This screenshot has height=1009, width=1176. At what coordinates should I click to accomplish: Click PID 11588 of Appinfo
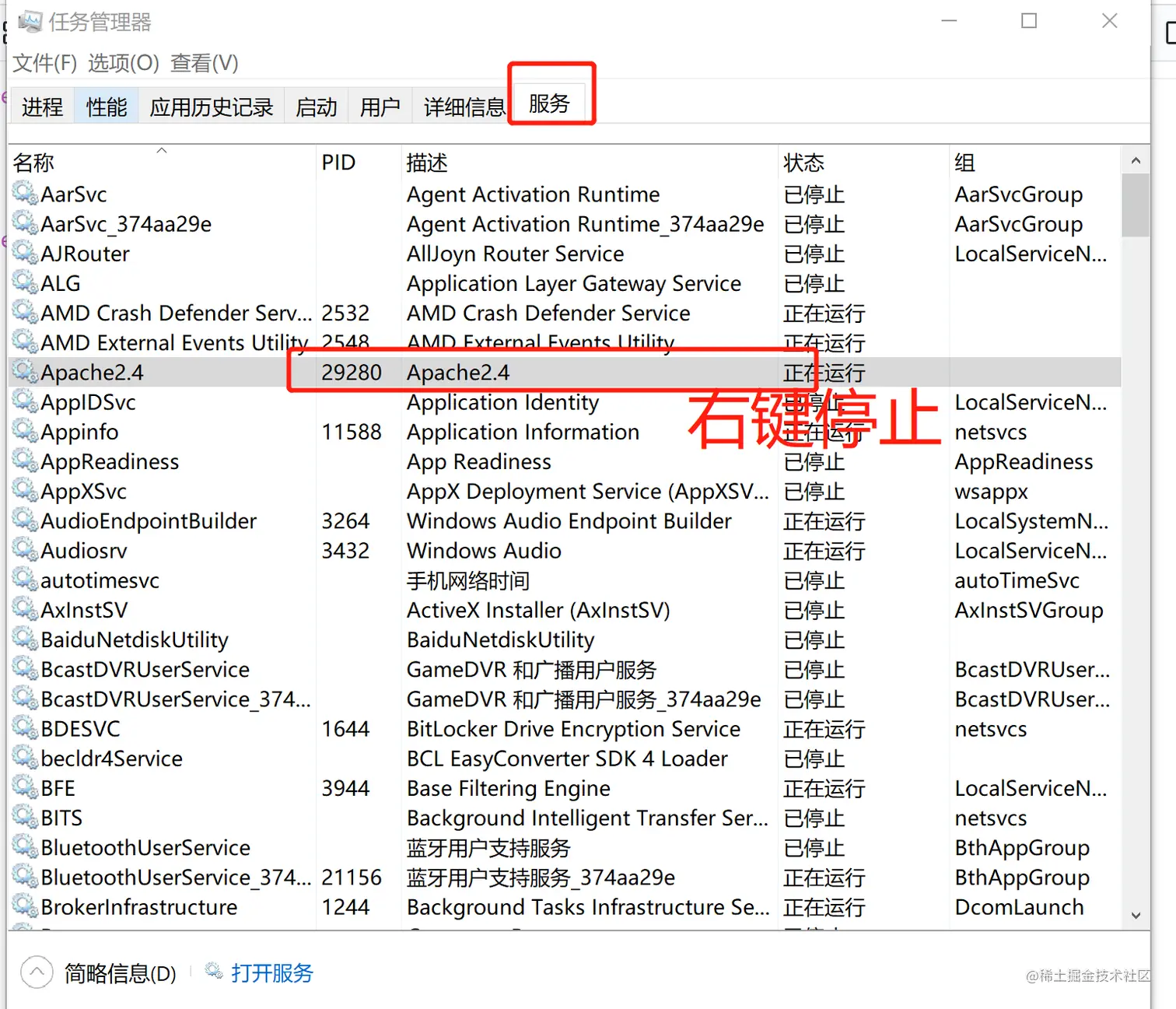click(x=352, y=432)
